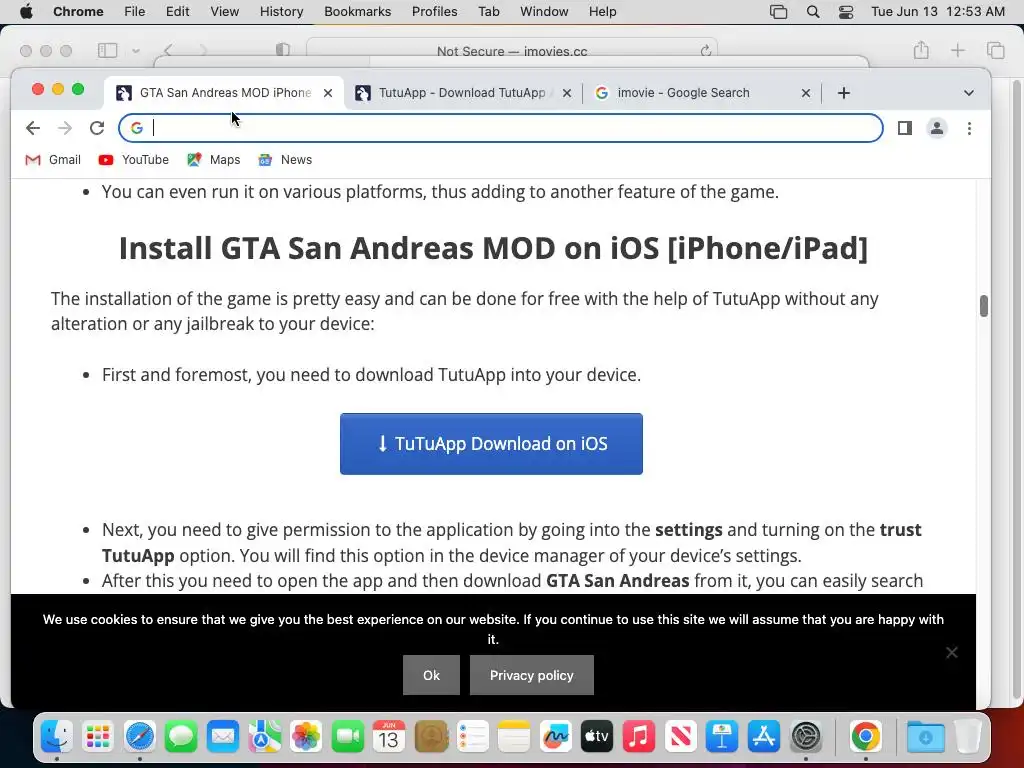Open YouTube bookmark
This screenshot has height=768, width=1024.
pyautogui.click(x=134, y=160)
